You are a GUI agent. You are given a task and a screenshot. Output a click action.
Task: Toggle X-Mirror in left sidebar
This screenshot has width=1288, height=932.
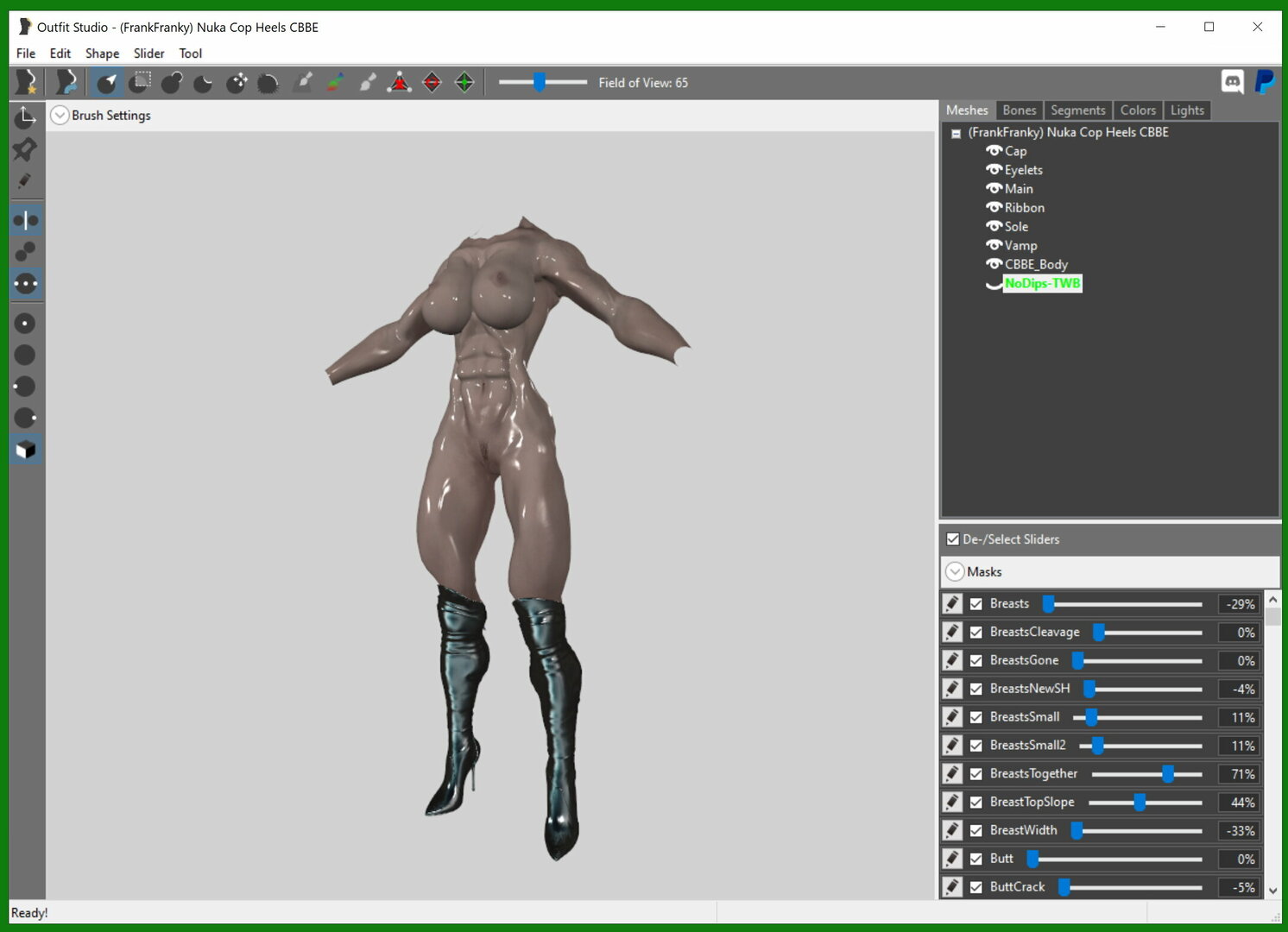click(x=26, y=220)
